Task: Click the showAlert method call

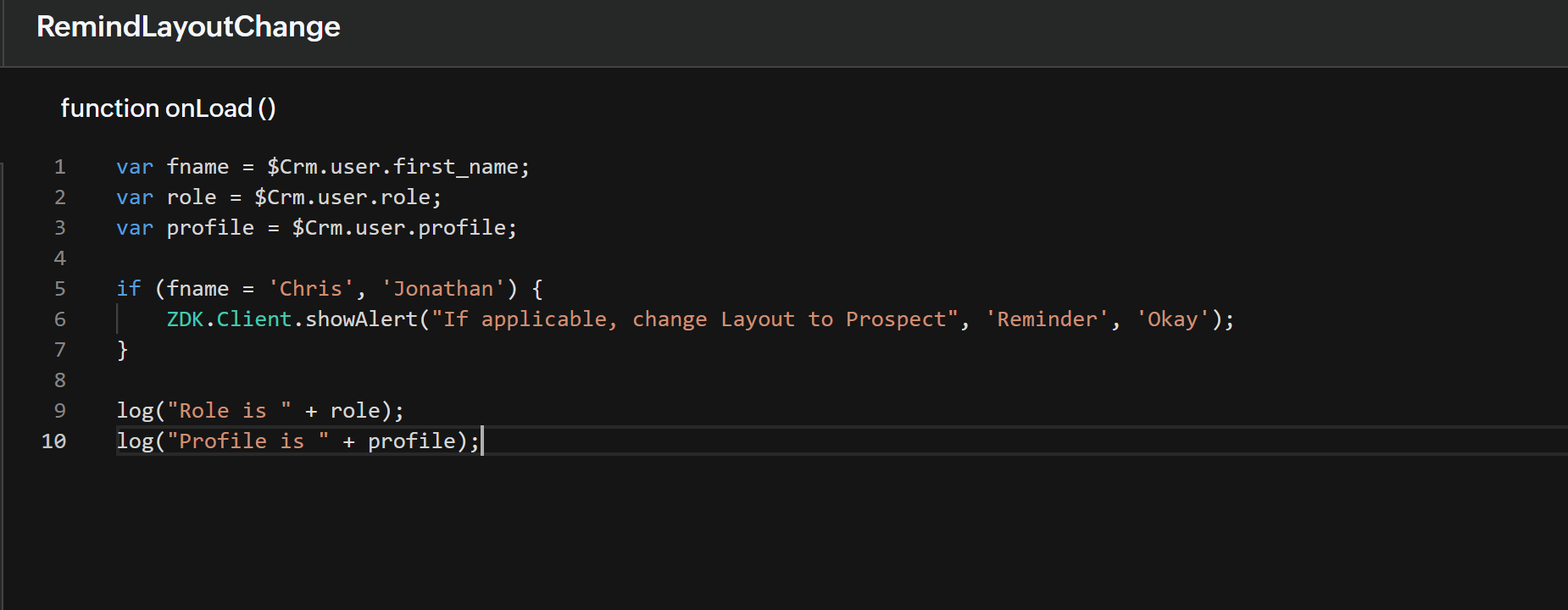Action: [361, 319]
